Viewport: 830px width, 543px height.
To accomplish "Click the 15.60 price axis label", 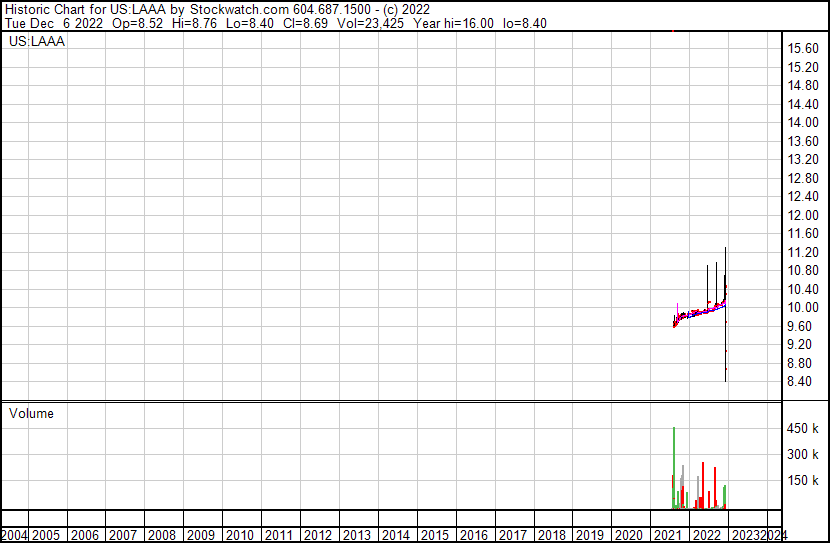I will tap(804, 48).
